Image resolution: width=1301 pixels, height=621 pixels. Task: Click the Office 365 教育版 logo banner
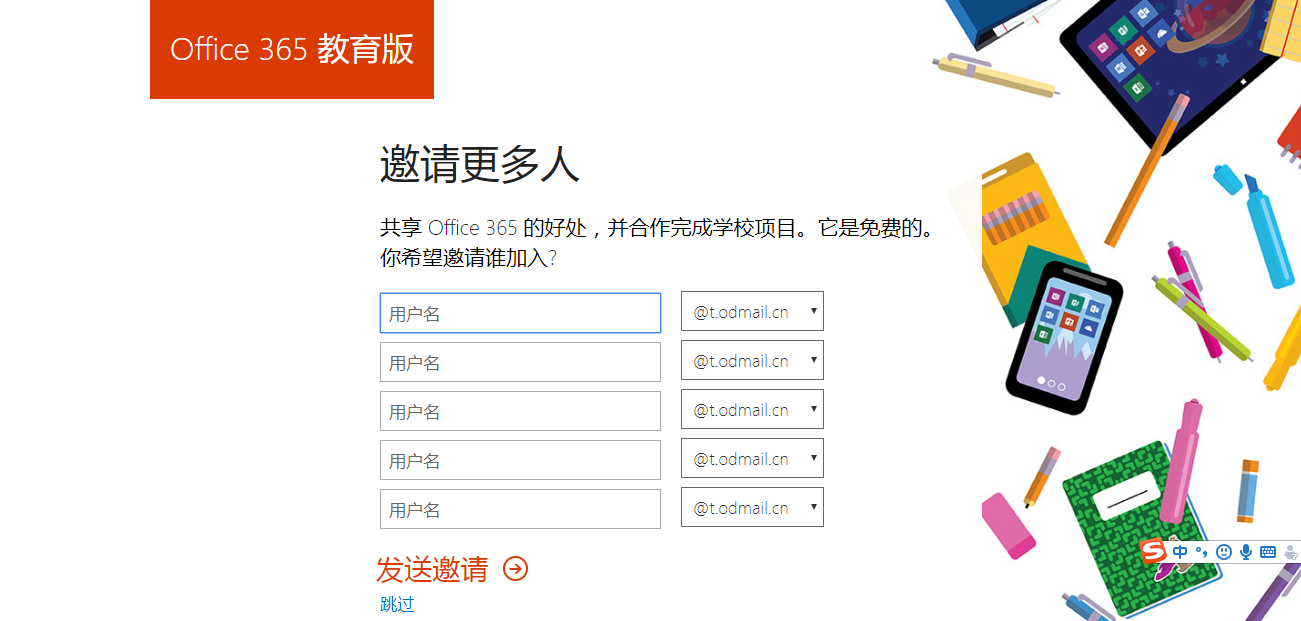point(291,49)
